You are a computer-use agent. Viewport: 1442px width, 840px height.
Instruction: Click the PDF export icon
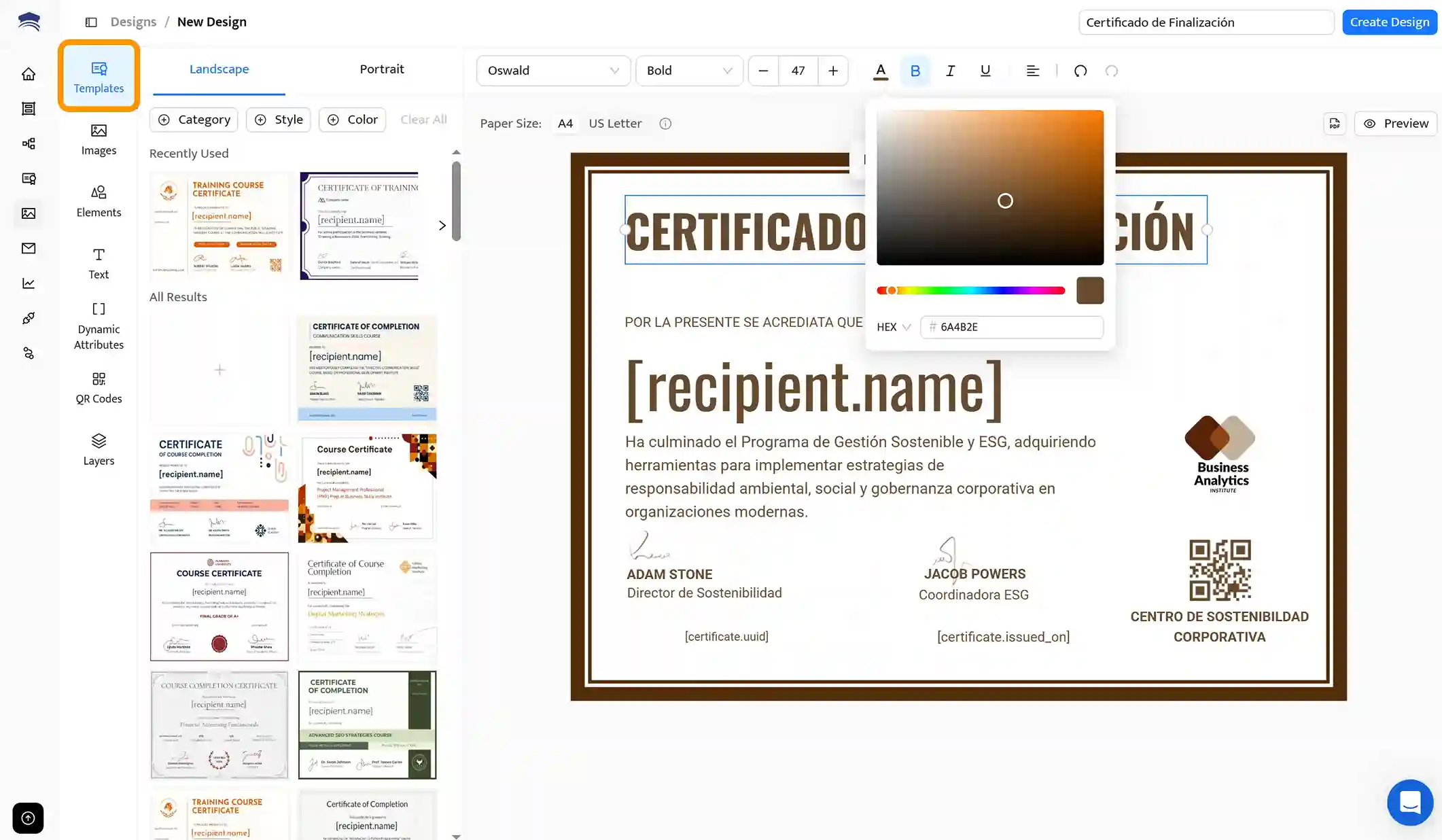point(1335,124)
